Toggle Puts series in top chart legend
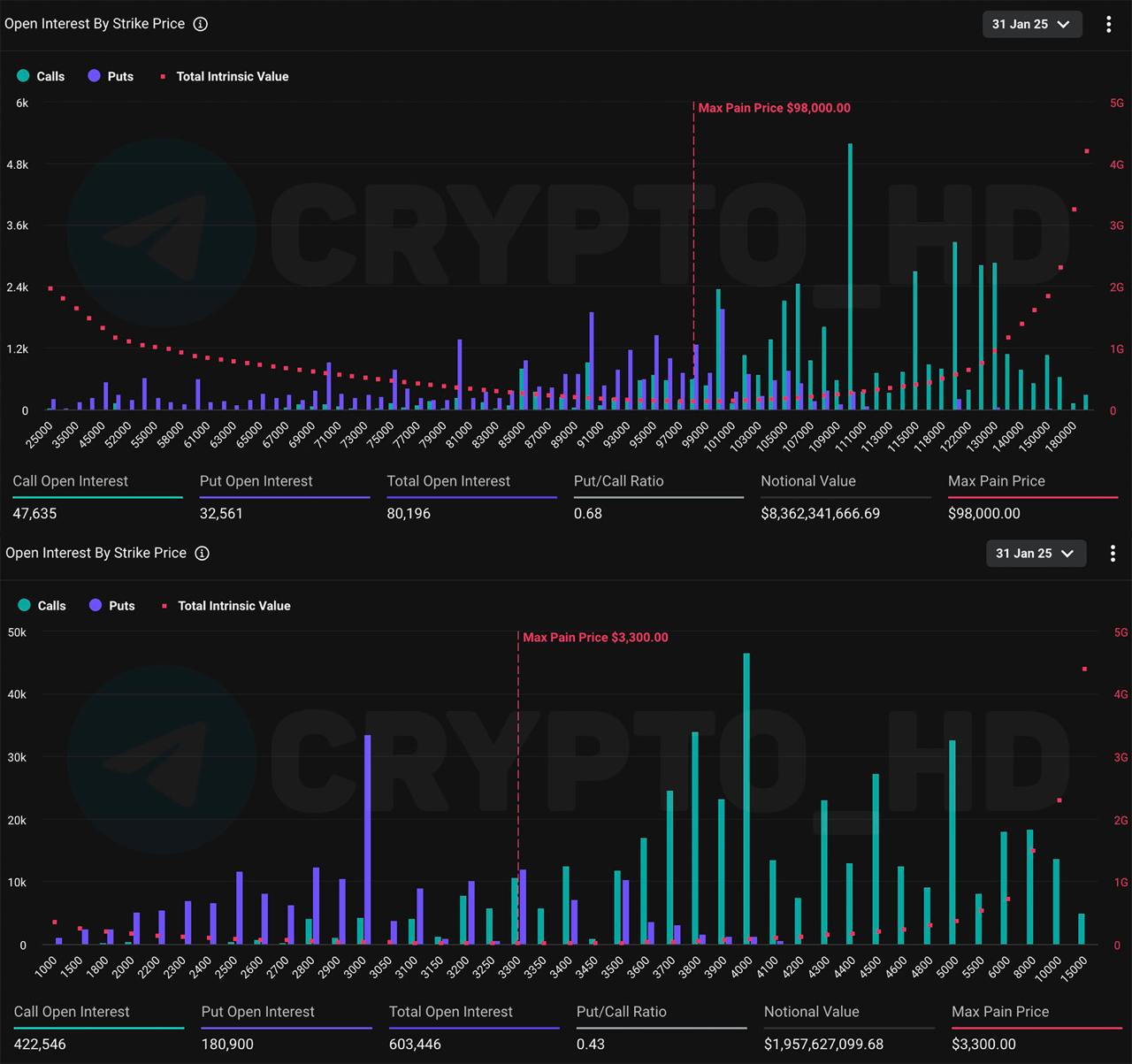The image size is (1132, 1064). point(111,76)
